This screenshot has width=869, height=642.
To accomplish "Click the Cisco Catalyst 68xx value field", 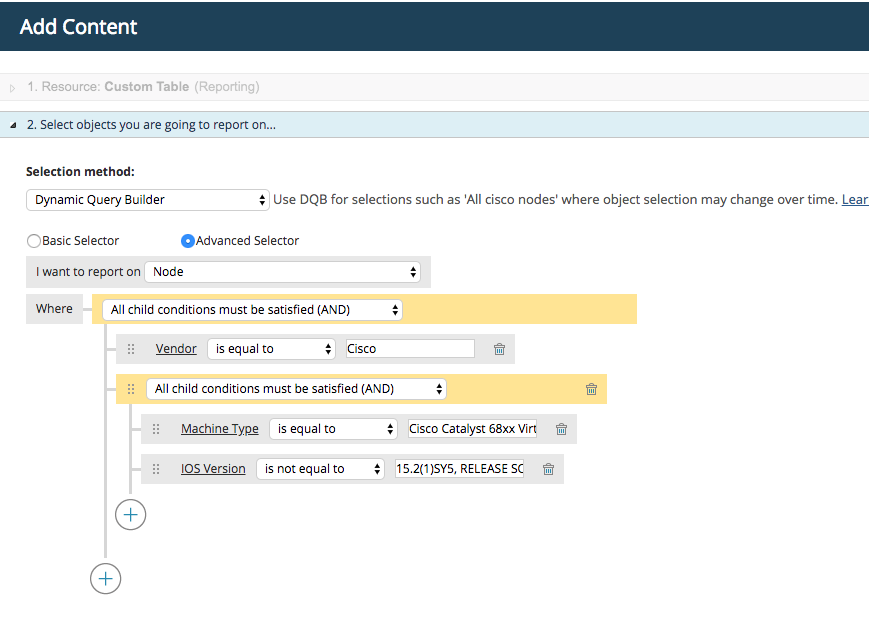I will [x=472, y=429].
